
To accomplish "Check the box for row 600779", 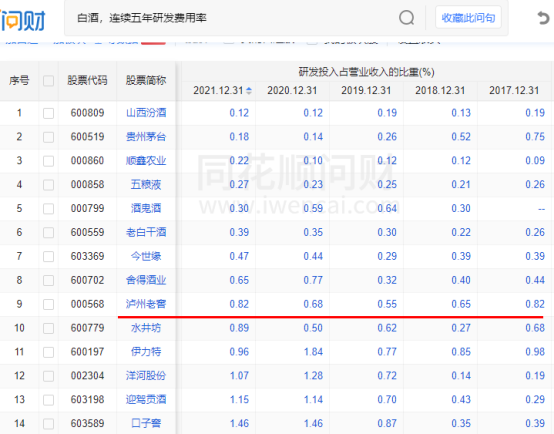I will click(48, 328).
